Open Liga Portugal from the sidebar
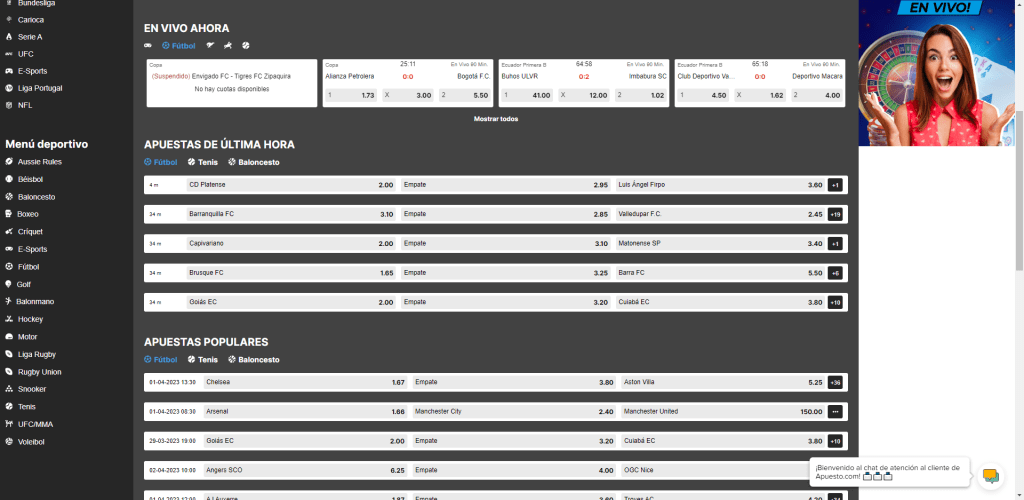 (40, 88)
